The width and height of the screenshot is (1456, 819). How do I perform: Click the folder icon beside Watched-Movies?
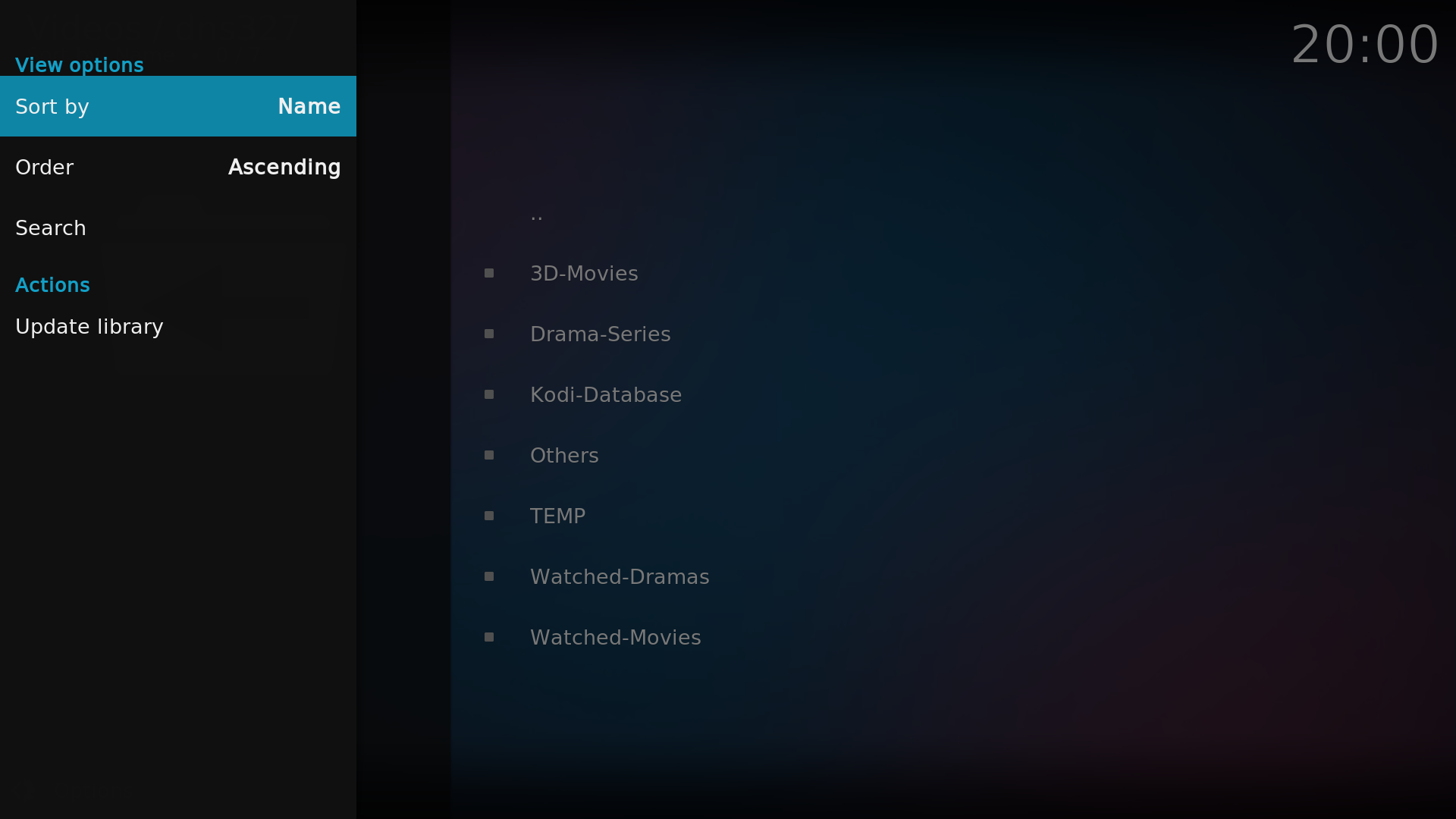click(489, 637)
